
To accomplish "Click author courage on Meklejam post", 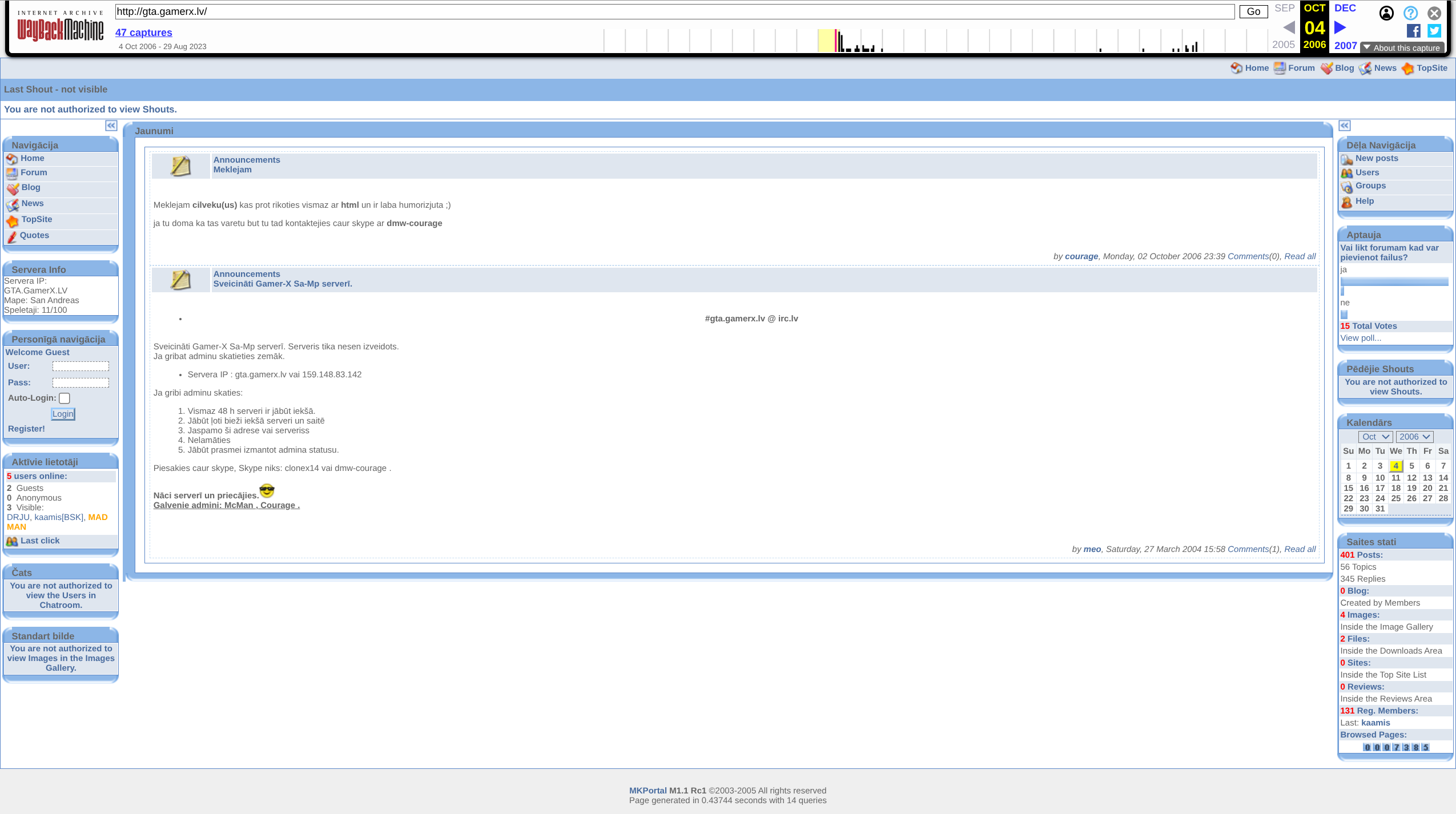I will click(x=1081, y=256).
